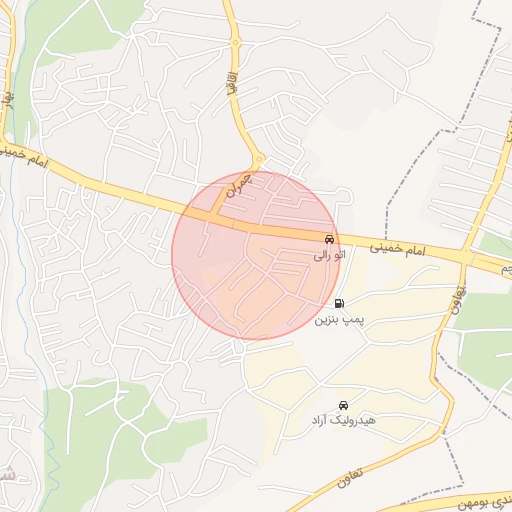512x512 pixels.
Task: Click the اتو رالی car icon
Action: tap(329, 239)
